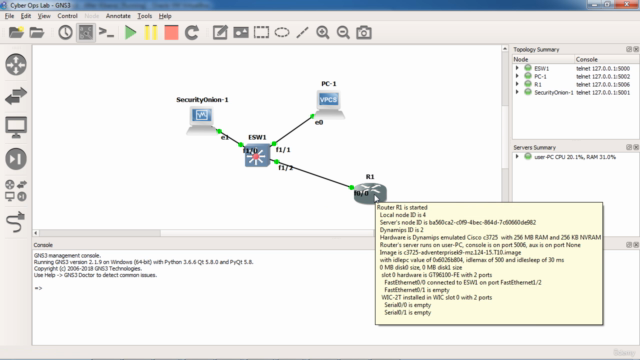Select the add a link cable tool
Viewport: 640px width, 360px height.
[16, 222]
